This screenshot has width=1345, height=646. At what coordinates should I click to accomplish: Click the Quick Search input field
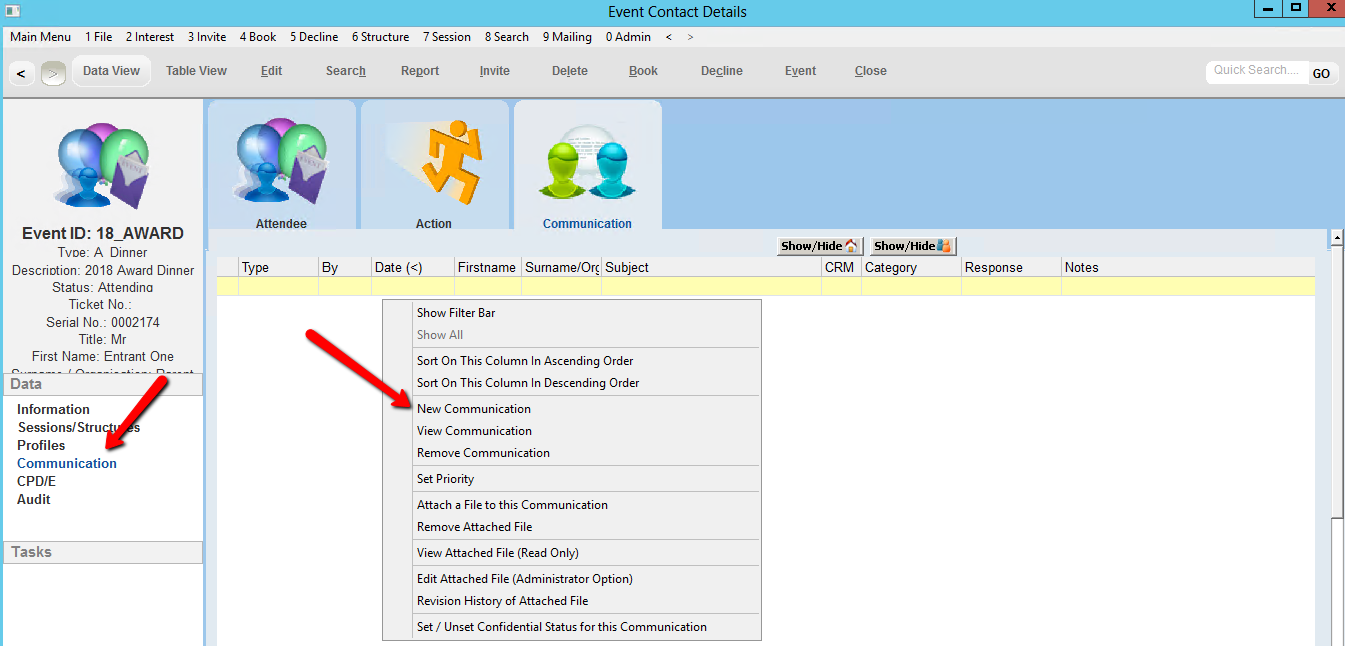[1255, 71]
